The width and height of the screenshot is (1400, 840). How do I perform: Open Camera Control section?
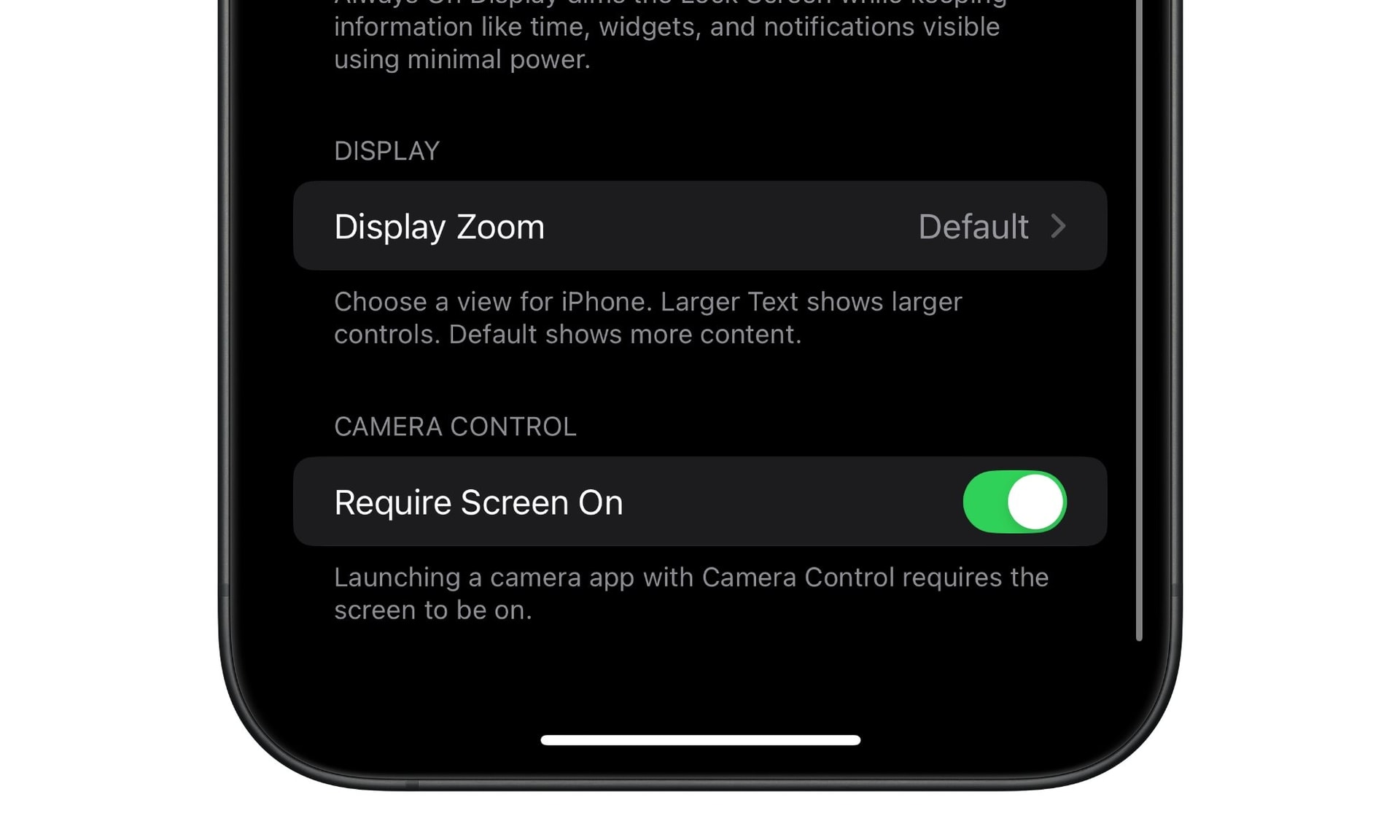[x=455, y=425]
